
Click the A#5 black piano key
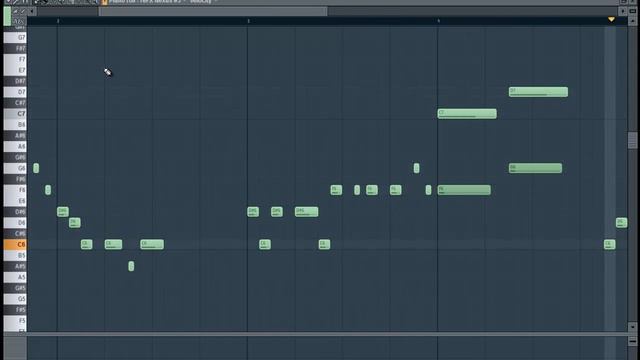(15, 266)
